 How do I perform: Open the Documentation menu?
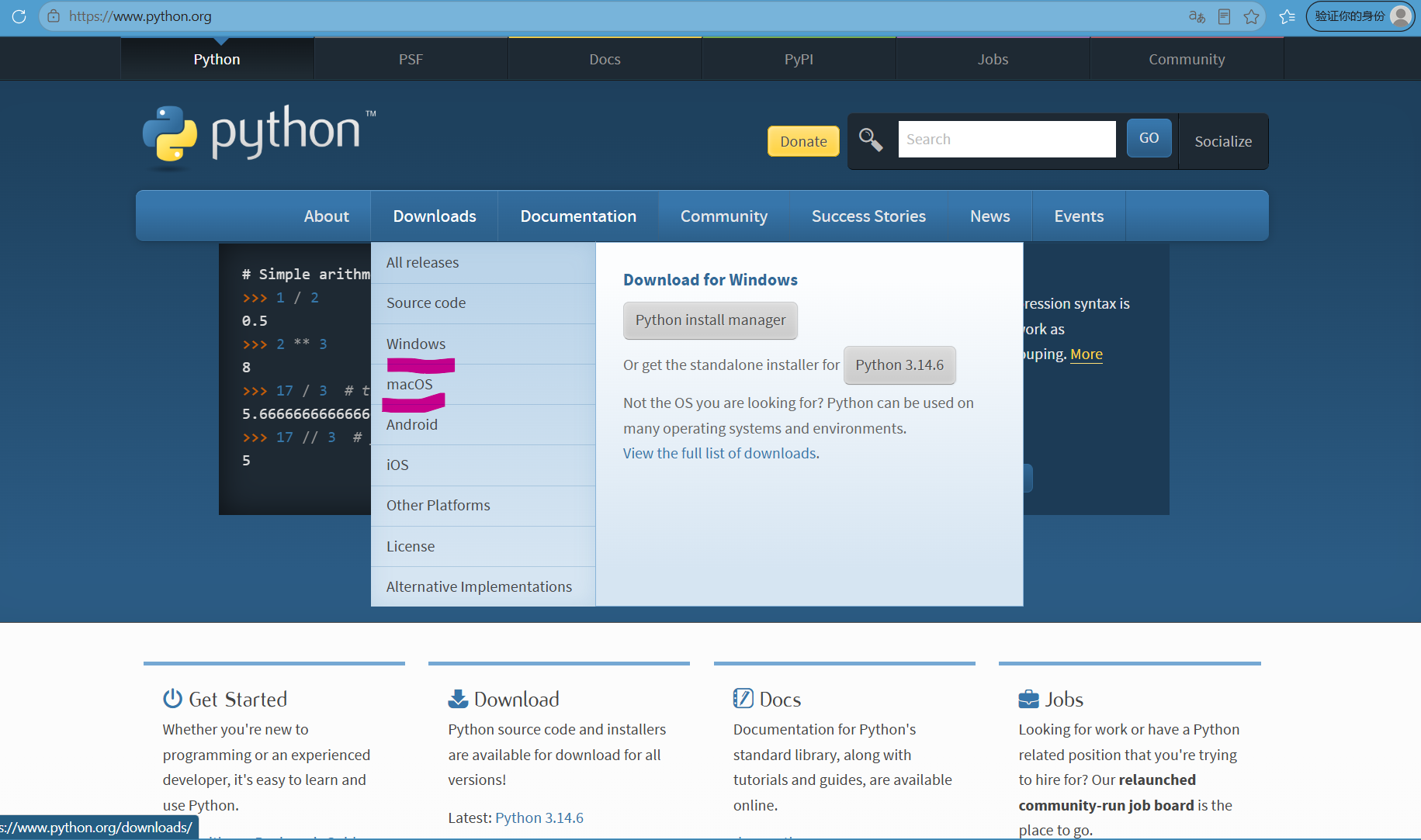click(578, 216)
